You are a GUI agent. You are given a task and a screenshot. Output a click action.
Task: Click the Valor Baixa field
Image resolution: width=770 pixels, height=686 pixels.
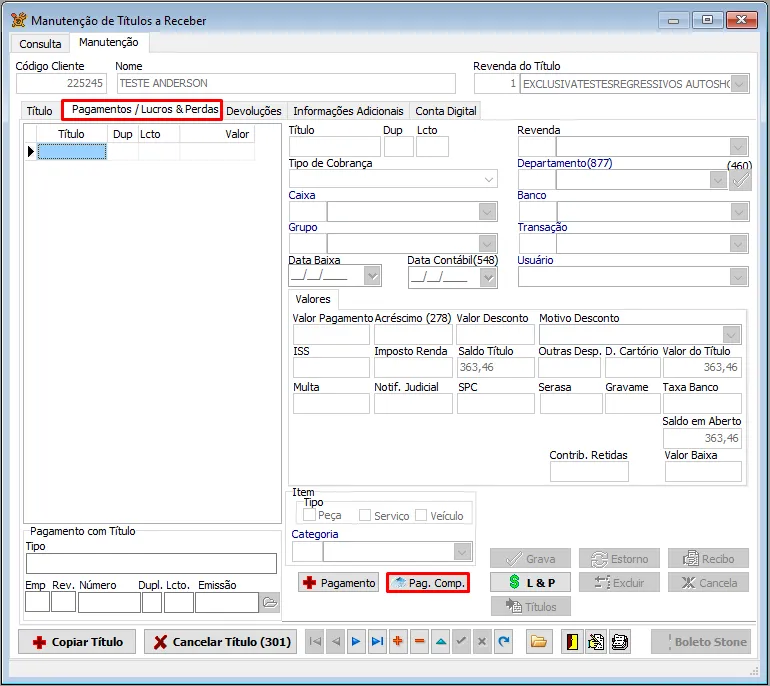coord(703,472)
